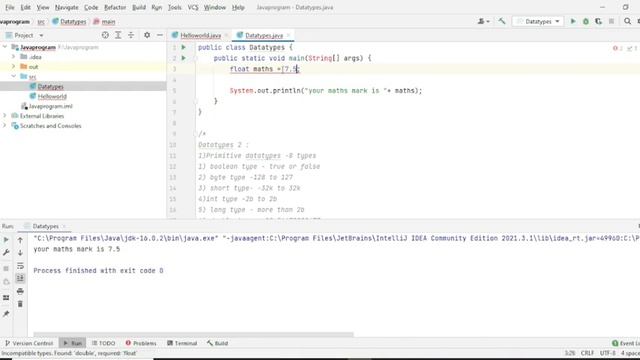The height and width of the screenshot is (360, 640).
Task: Open Help menu
Action: [x=238, y=7]
